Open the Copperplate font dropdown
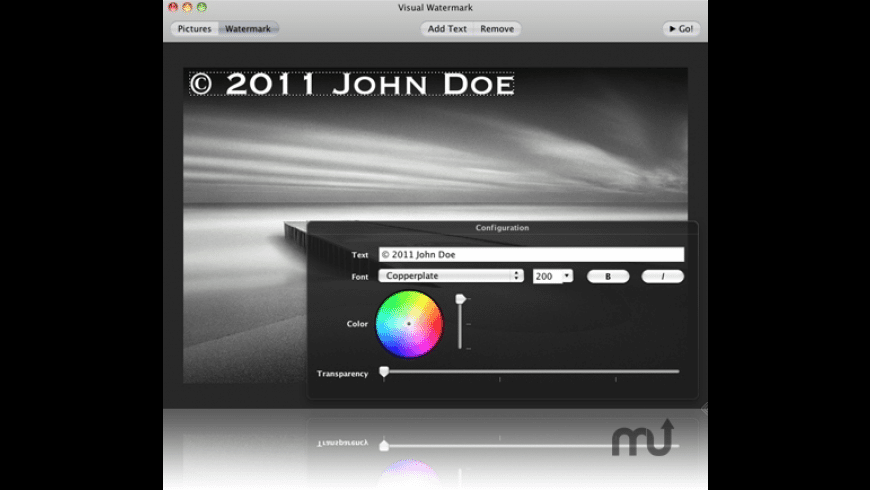The width and height of the screenshot is (870, 490). pos(451,276)
